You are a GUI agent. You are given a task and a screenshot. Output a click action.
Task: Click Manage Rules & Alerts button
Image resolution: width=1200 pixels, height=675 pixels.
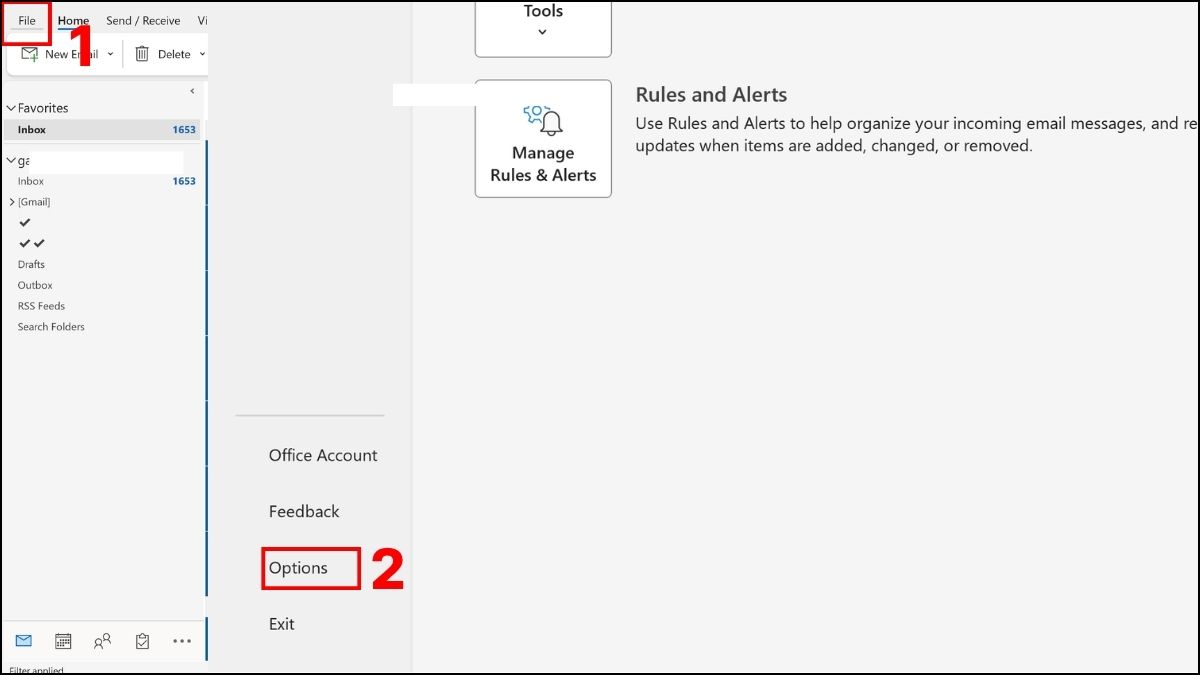pos(543,139)
